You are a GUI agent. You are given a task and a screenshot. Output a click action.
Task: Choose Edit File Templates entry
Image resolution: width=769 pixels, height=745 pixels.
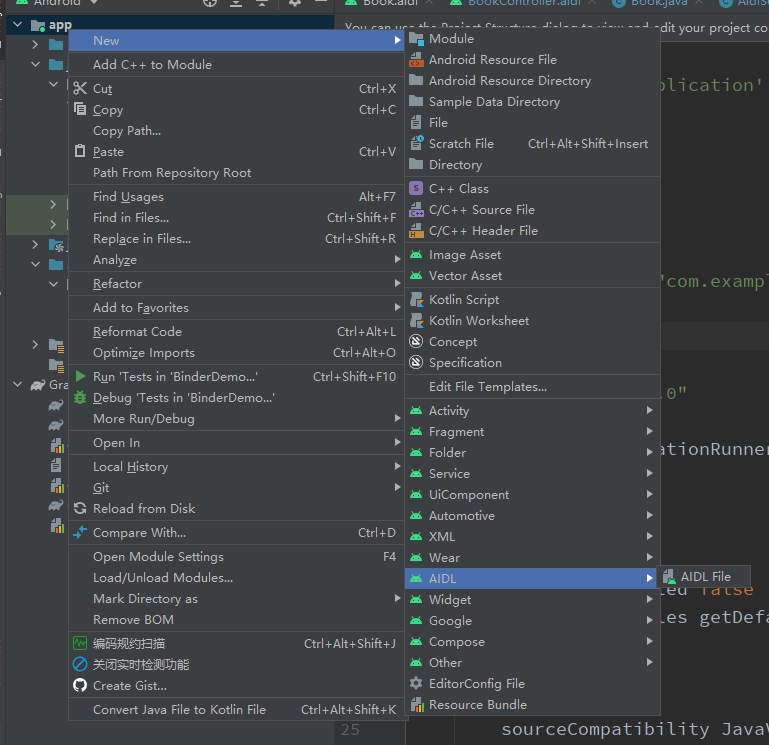[533, 386]
